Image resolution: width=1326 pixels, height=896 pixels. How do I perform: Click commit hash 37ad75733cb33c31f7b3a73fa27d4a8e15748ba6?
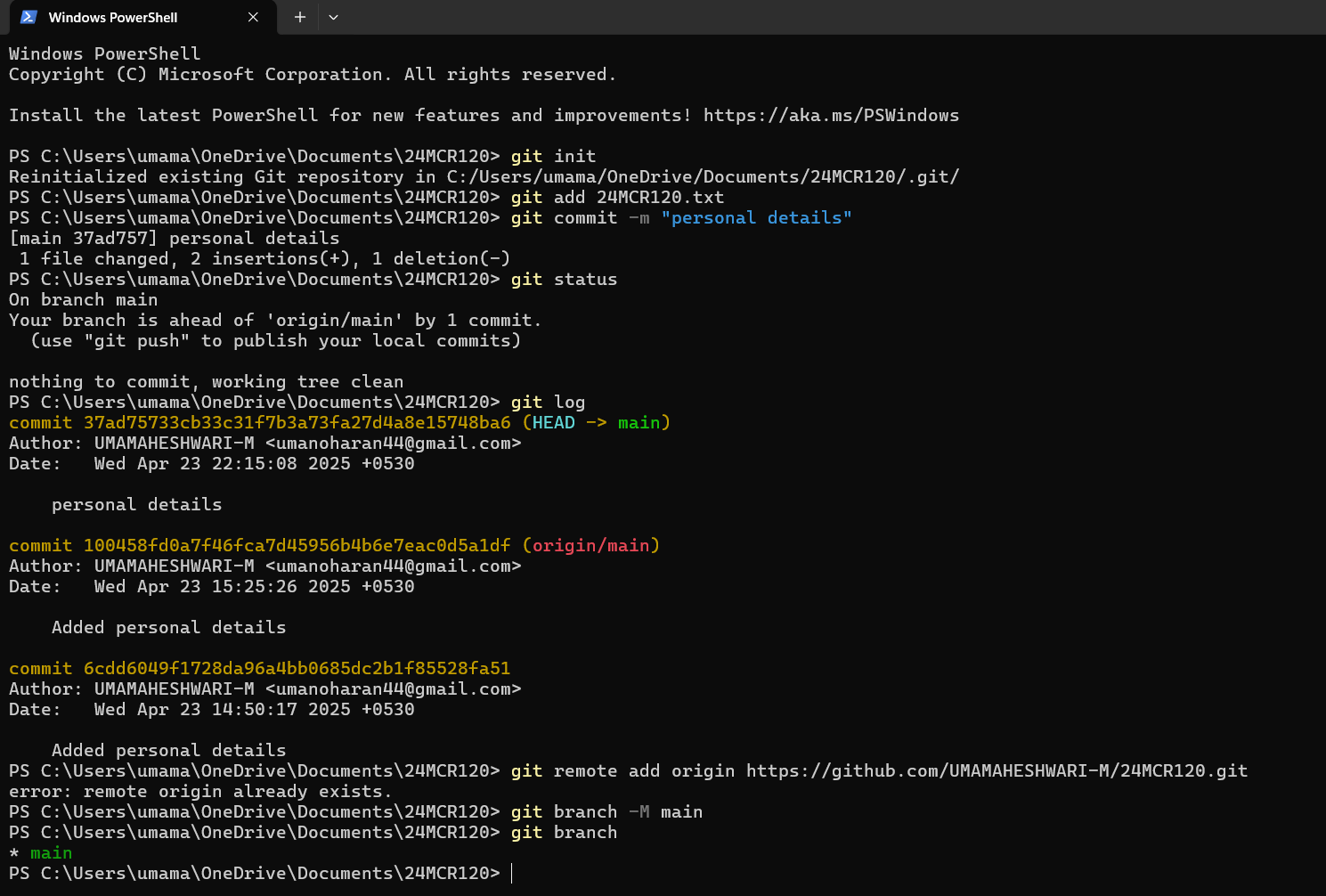point(297,422)
